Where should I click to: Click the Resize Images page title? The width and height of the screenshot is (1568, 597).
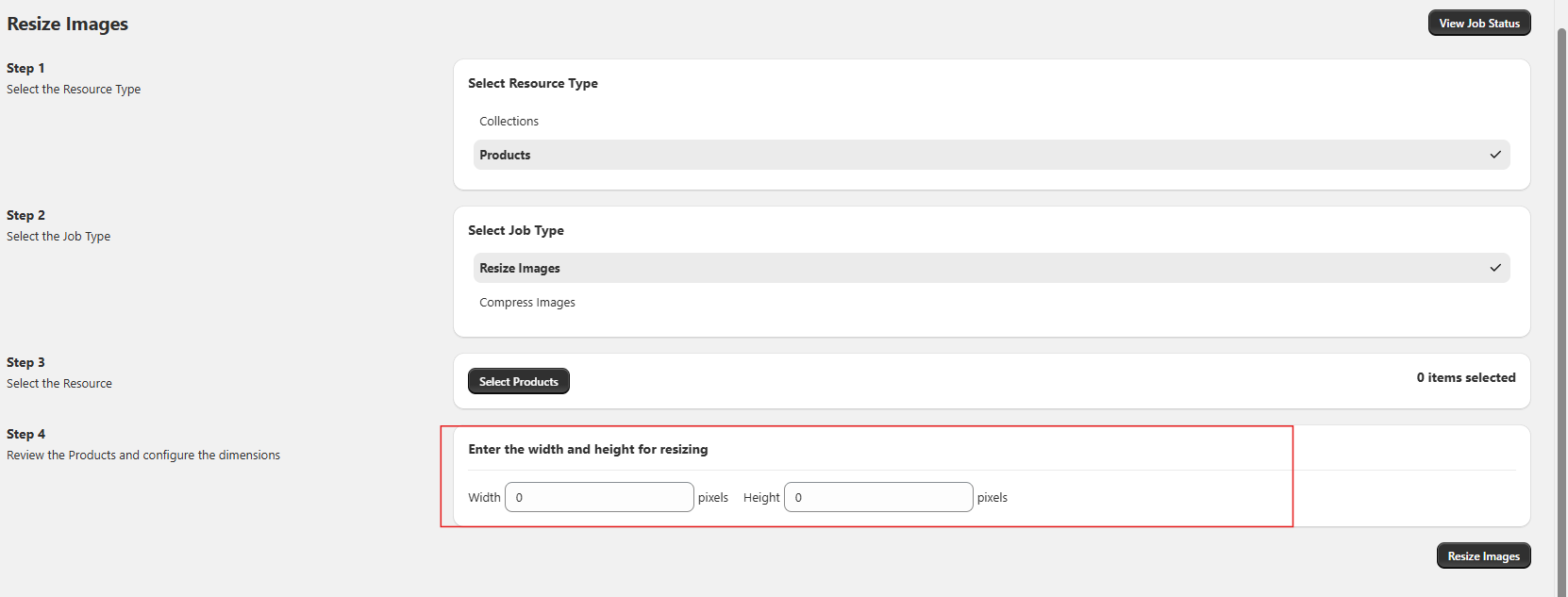68,25
